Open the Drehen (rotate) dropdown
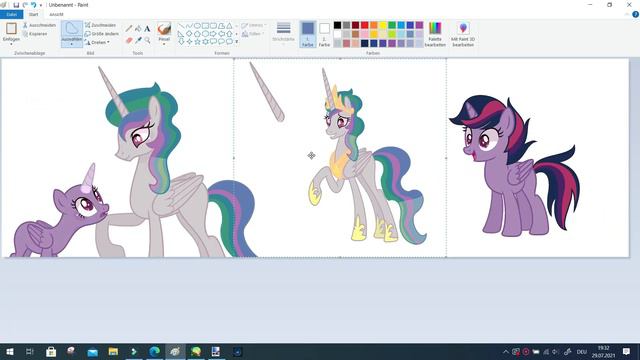640x360 pixels. pyautogui.click(x=97, y=42)
